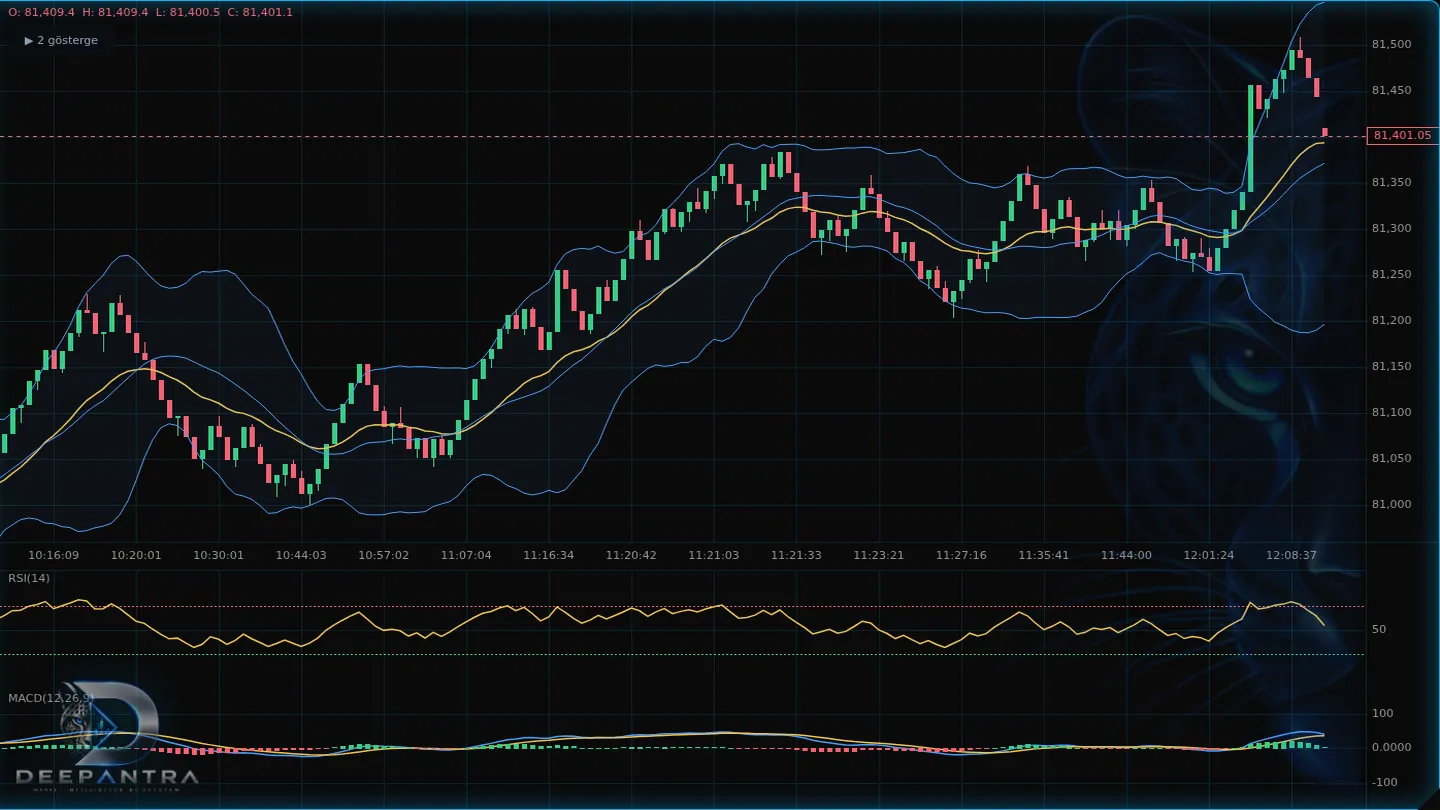The image size is (1440, 810).
Task: Click the 10:57:02 time axis label
Action: 384,555
